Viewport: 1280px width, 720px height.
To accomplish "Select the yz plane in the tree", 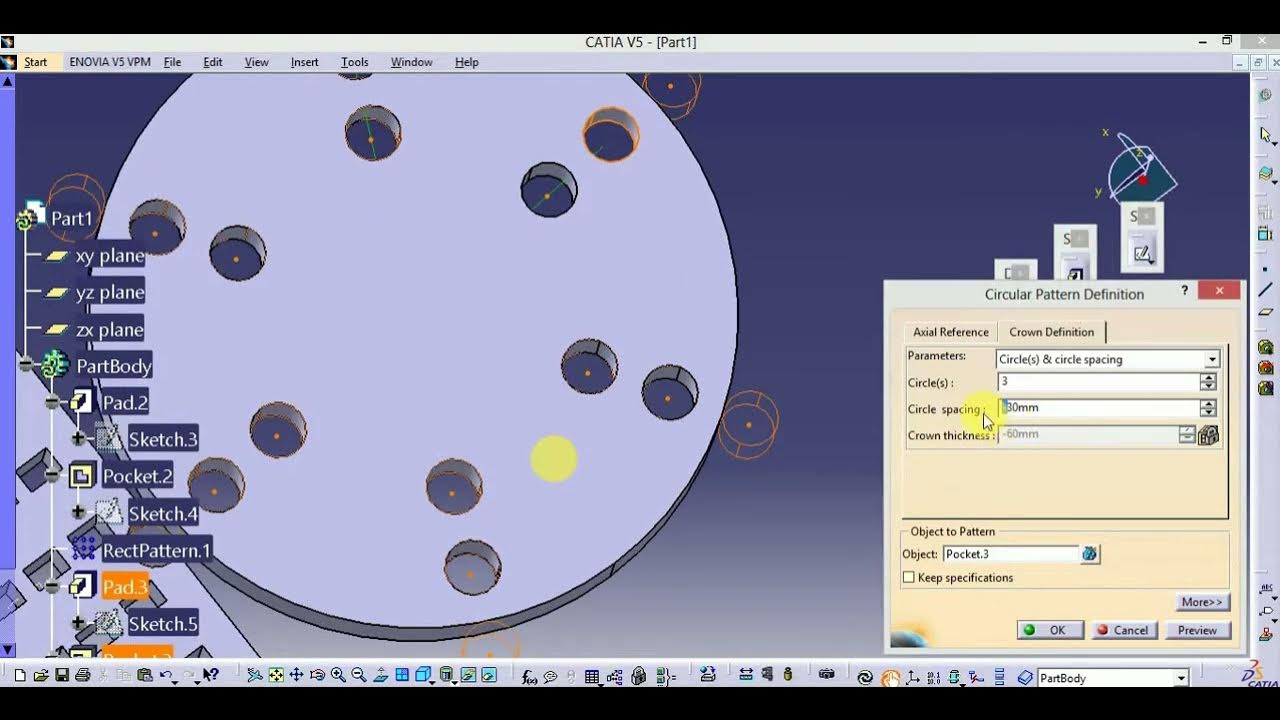I will point(110,292).
